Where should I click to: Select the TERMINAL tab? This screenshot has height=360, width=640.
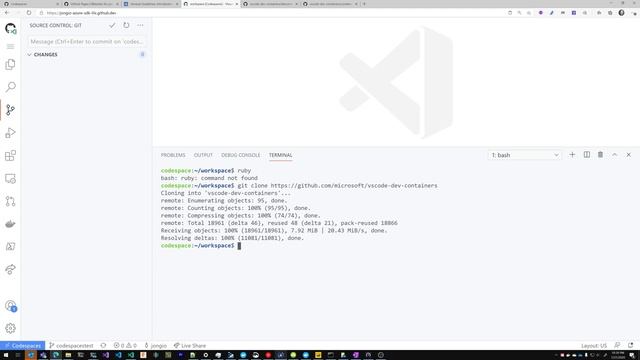point(280,155)
